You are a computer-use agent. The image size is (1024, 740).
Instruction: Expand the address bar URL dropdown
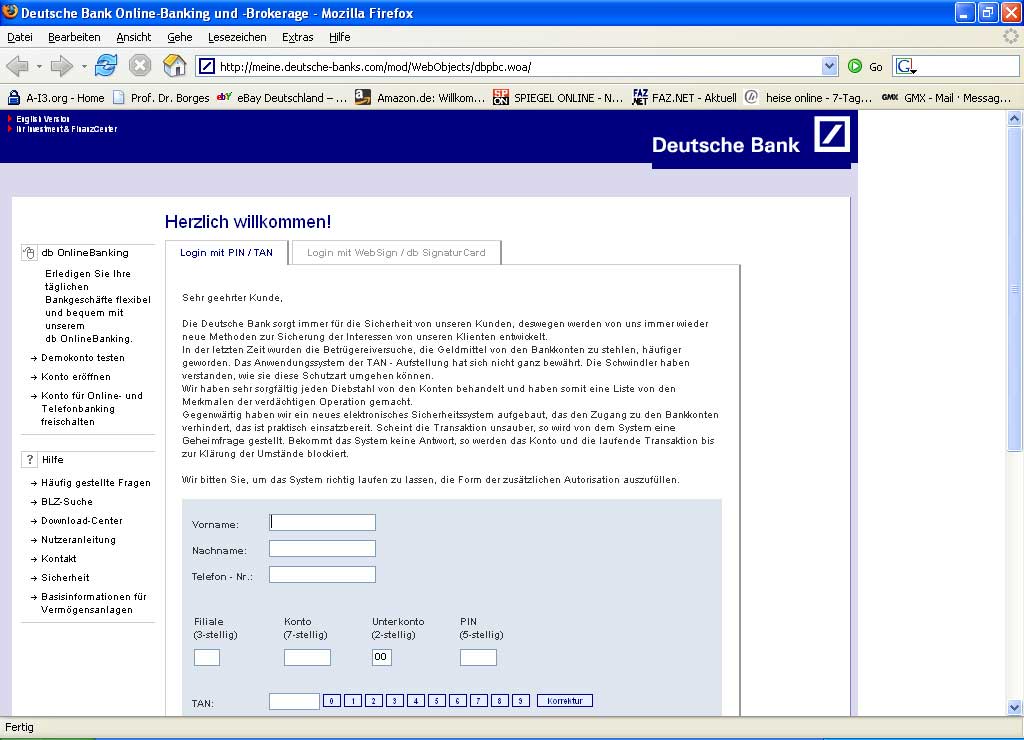pyautogui.click(x=829, y=66)
